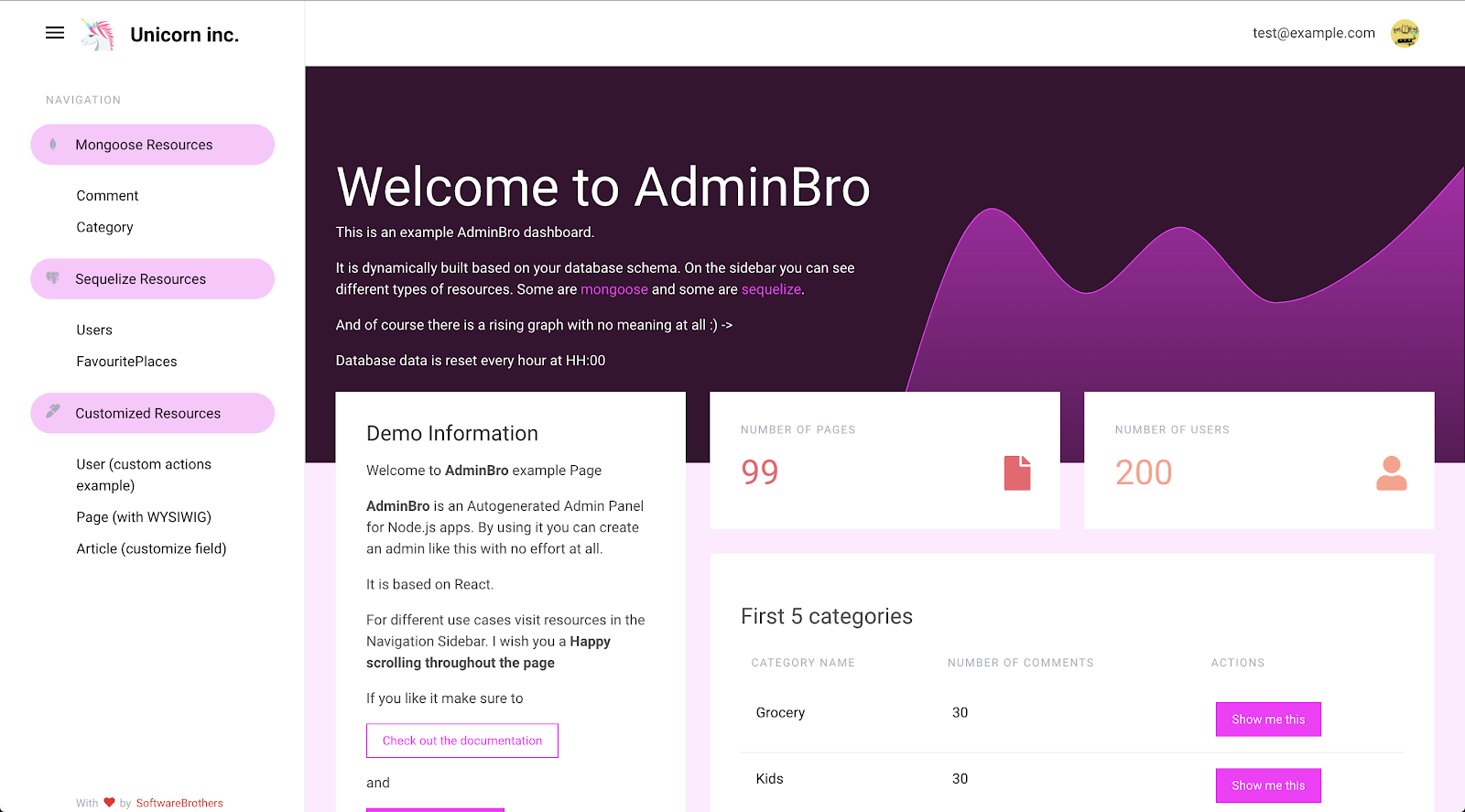Open the Category resource

point(104,227)
